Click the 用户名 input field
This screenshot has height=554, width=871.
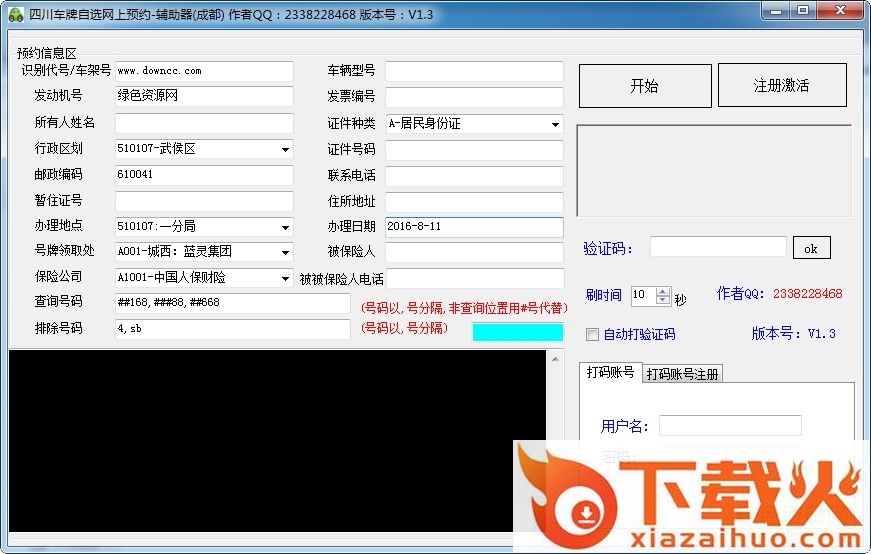coord(730,426)
